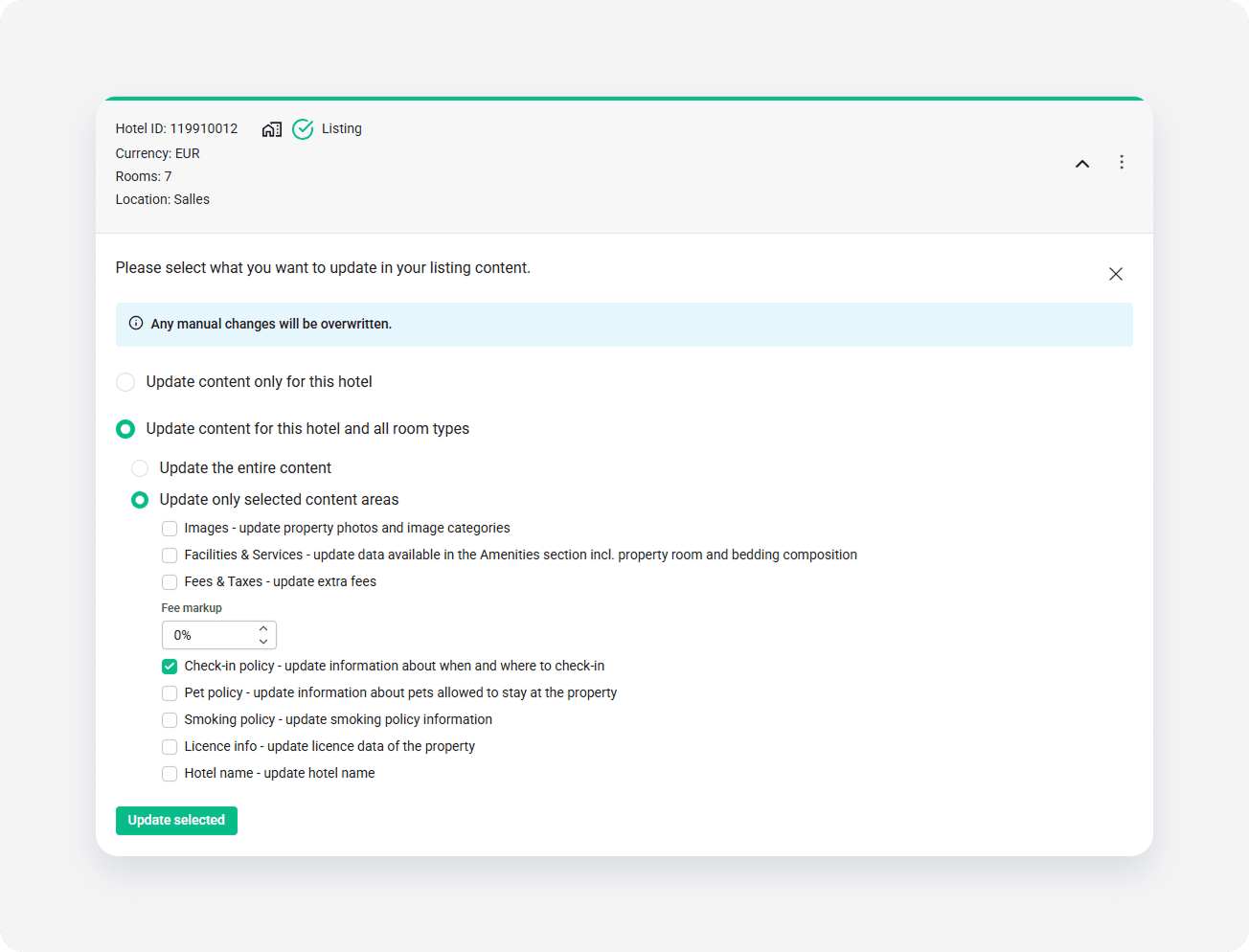Uncheck the Check-in policy checkbox

[x=170, y=667]
